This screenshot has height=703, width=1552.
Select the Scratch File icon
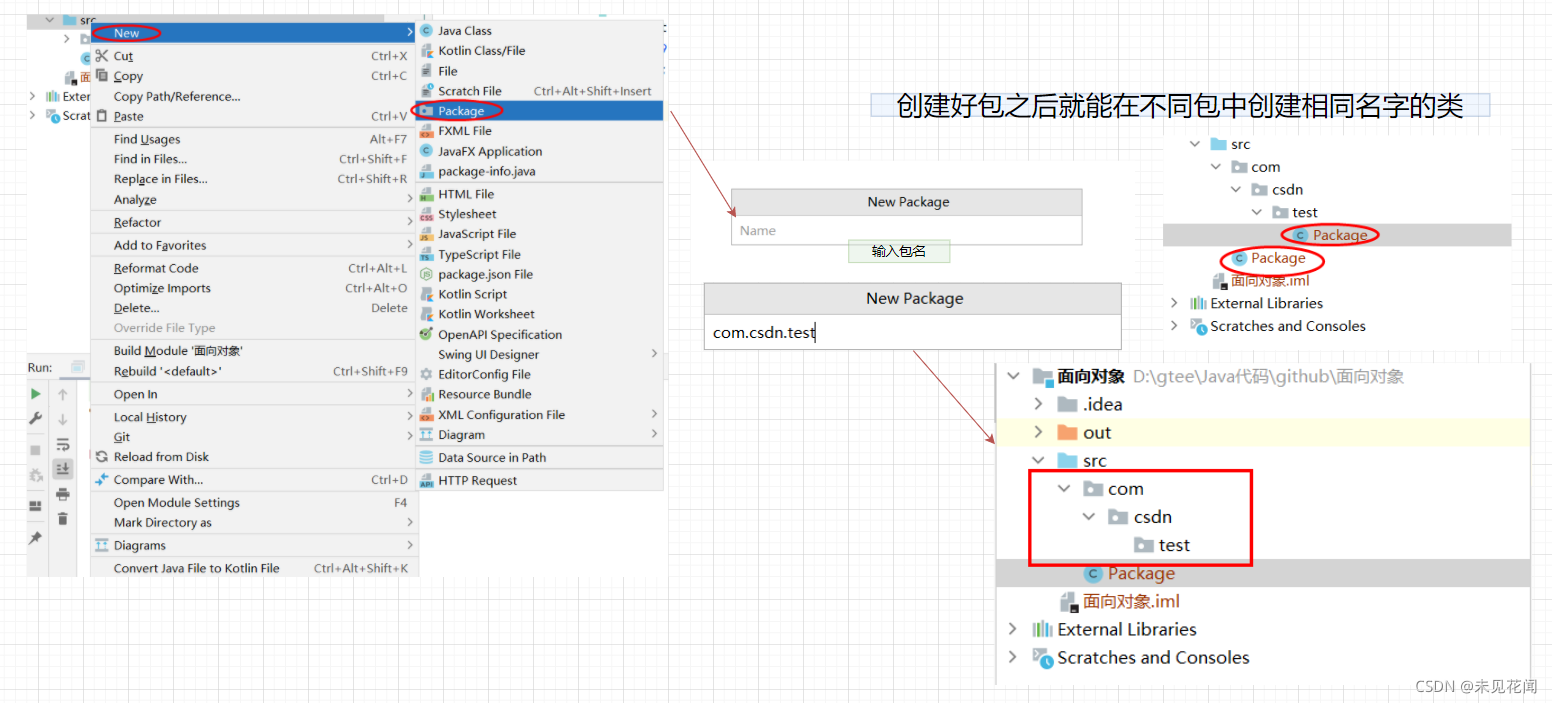point(427,91)
